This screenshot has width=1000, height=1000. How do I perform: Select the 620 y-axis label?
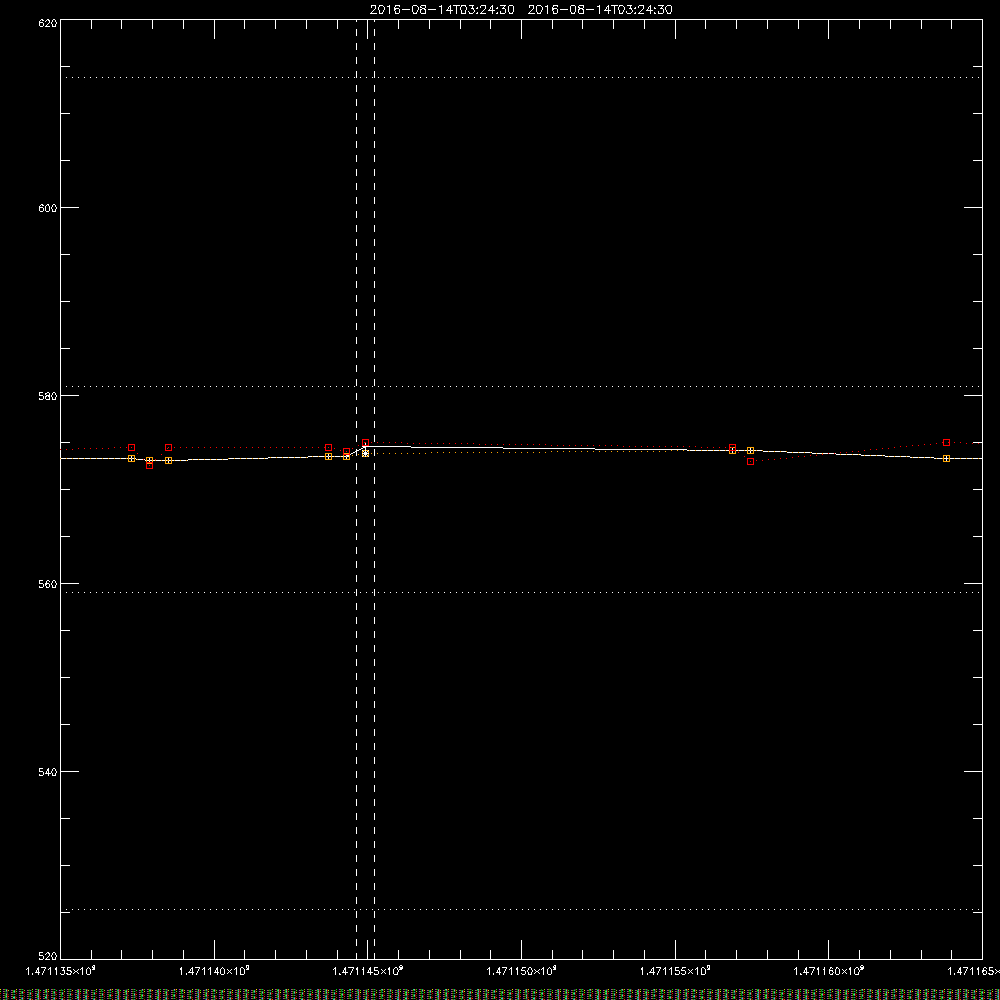click(48, 23)
